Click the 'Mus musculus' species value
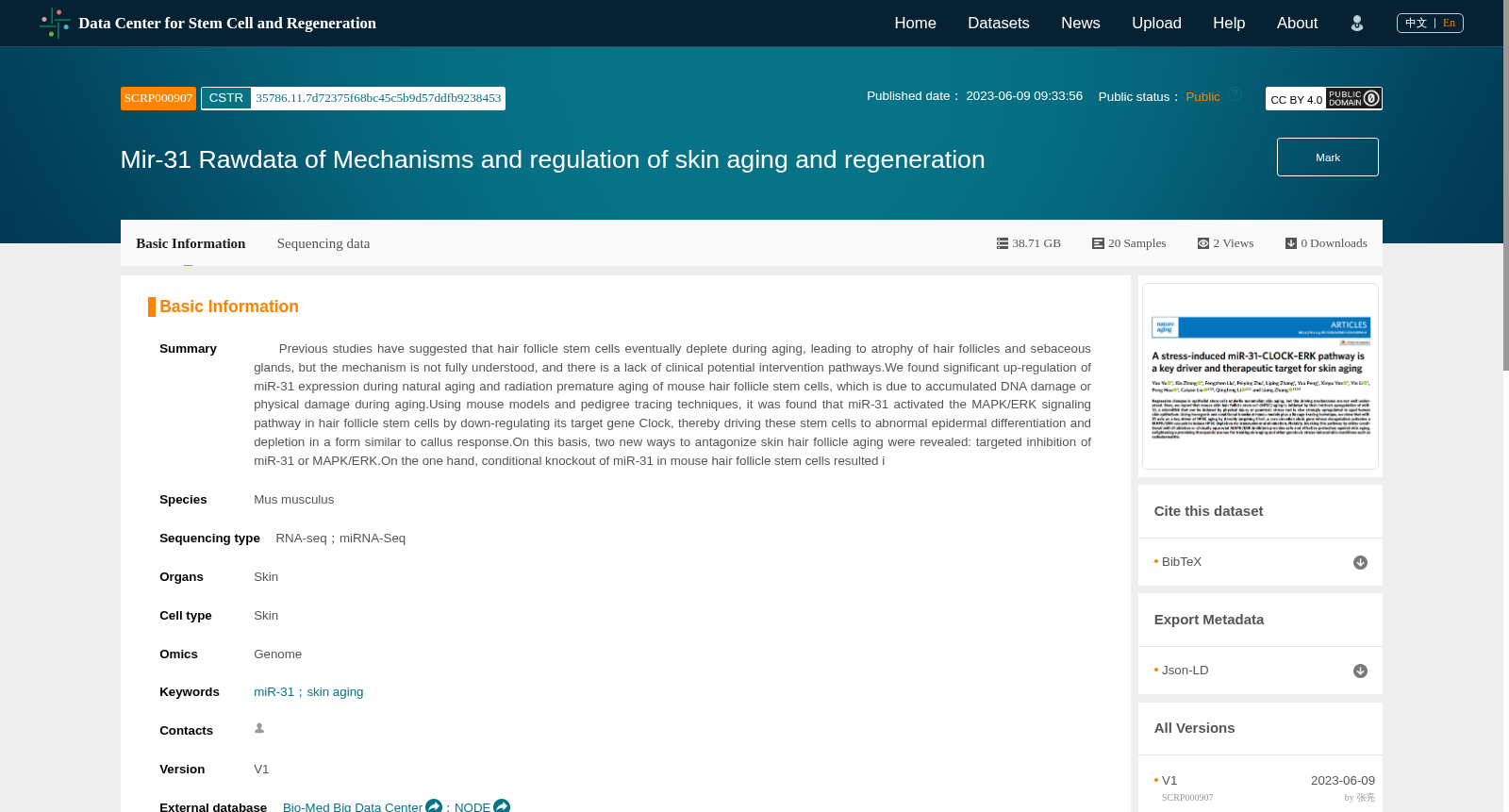Image resolution: width=1509 pixels, height=812 pixels. pos(293,500)
